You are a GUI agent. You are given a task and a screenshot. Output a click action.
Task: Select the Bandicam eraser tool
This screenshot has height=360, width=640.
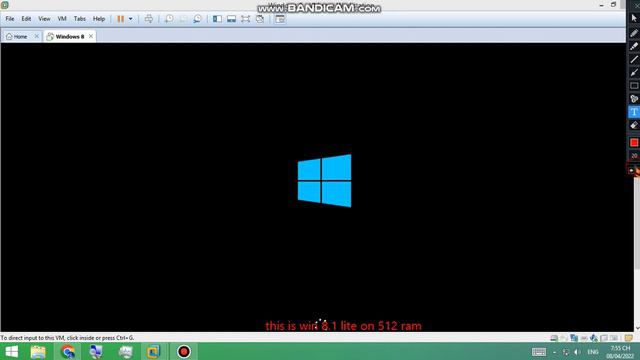(x=634, y=125)
